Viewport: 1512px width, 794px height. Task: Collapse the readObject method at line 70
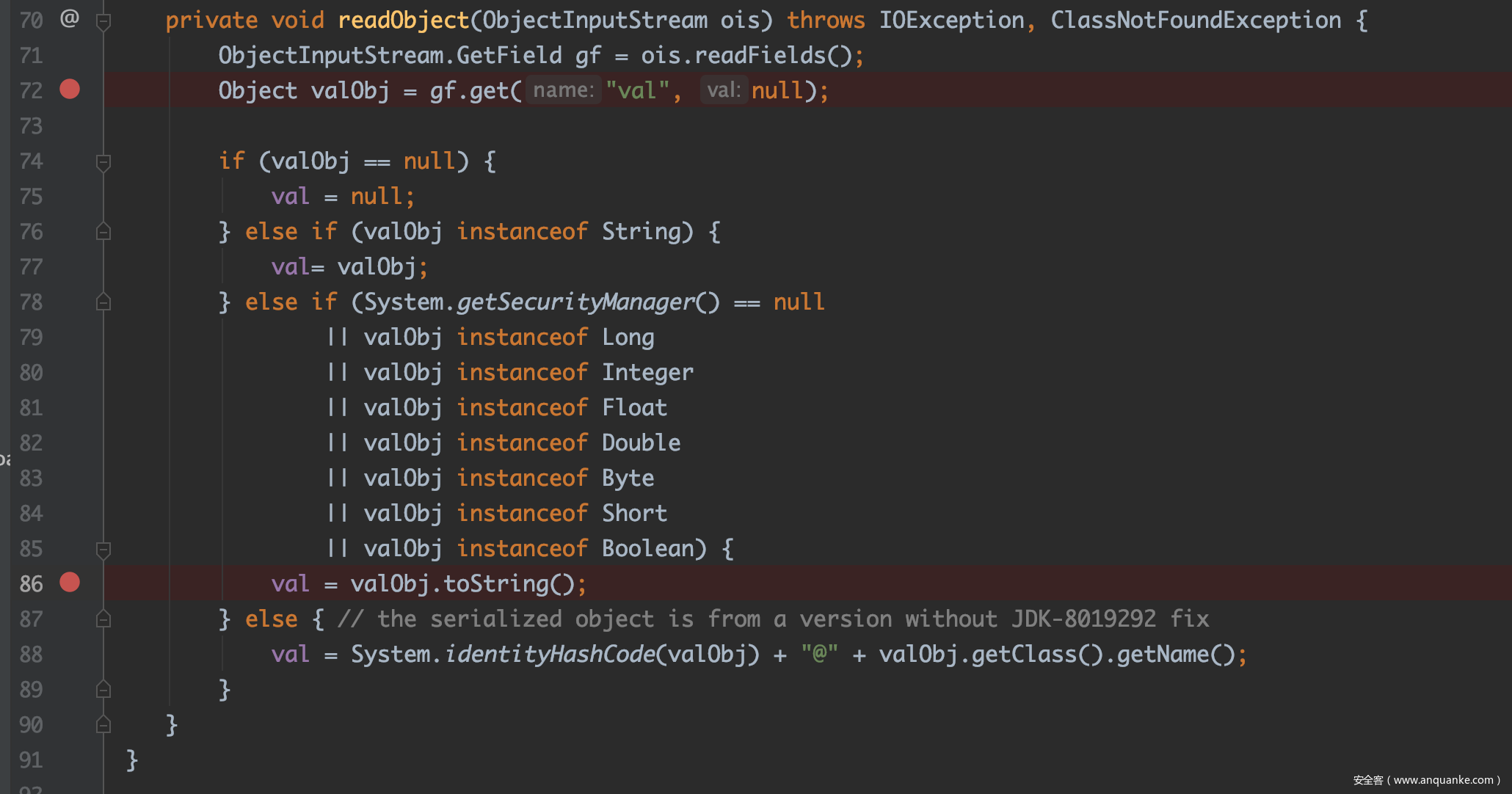pyautogui.click(x=103, y=21)
